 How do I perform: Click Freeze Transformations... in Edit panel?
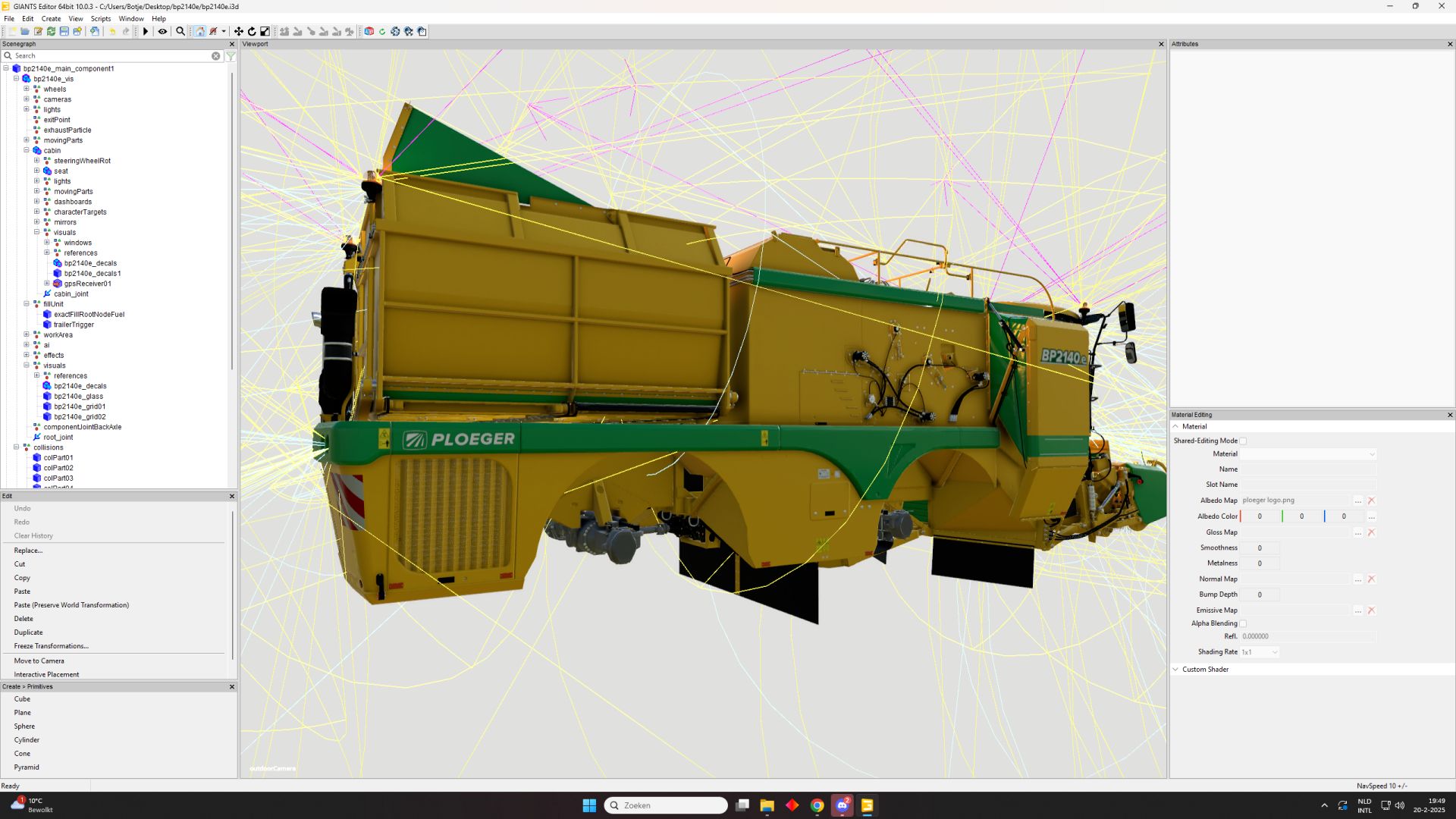[x=51, y=646]
